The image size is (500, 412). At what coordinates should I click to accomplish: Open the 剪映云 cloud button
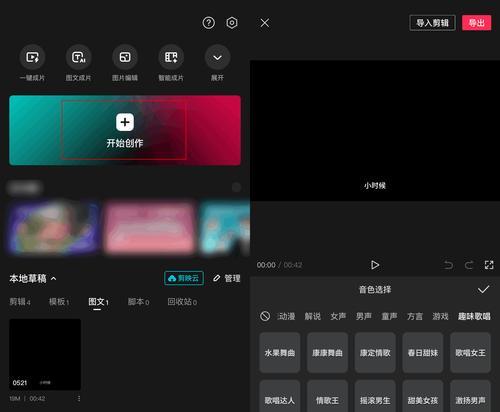pyautogui.click(x=184, y=278)
